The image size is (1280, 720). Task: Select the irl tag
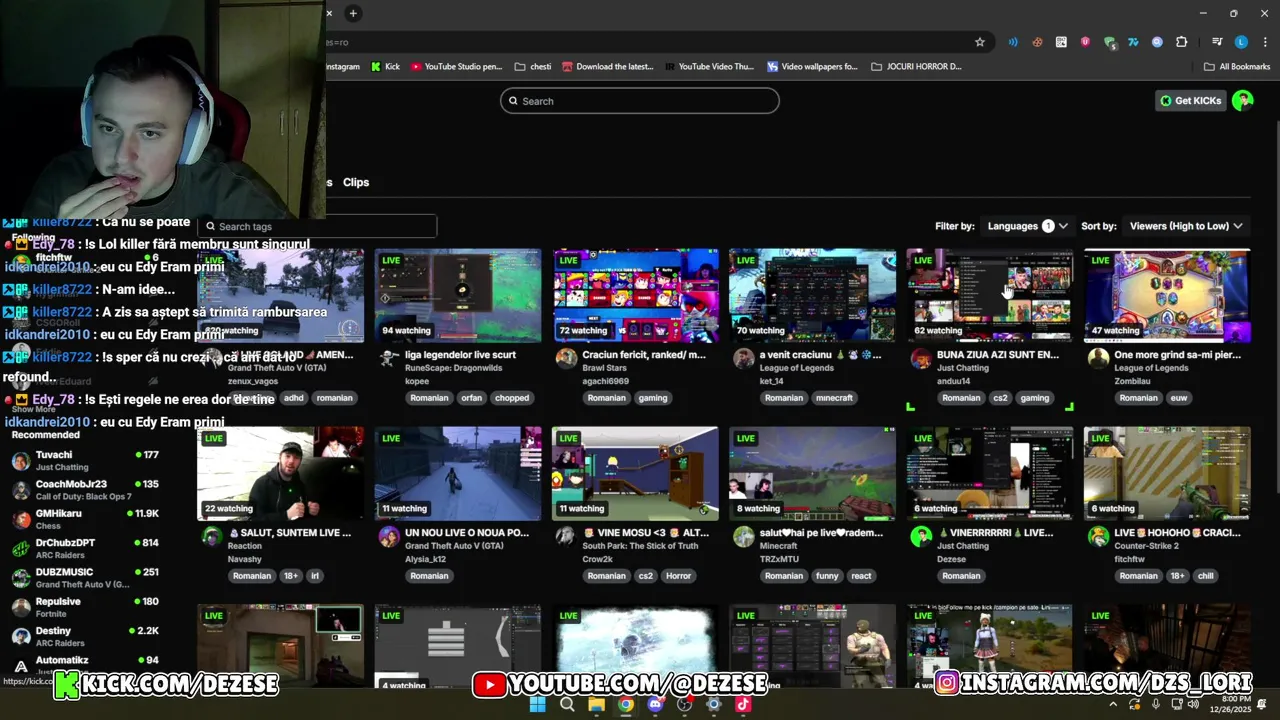[314, 576]
